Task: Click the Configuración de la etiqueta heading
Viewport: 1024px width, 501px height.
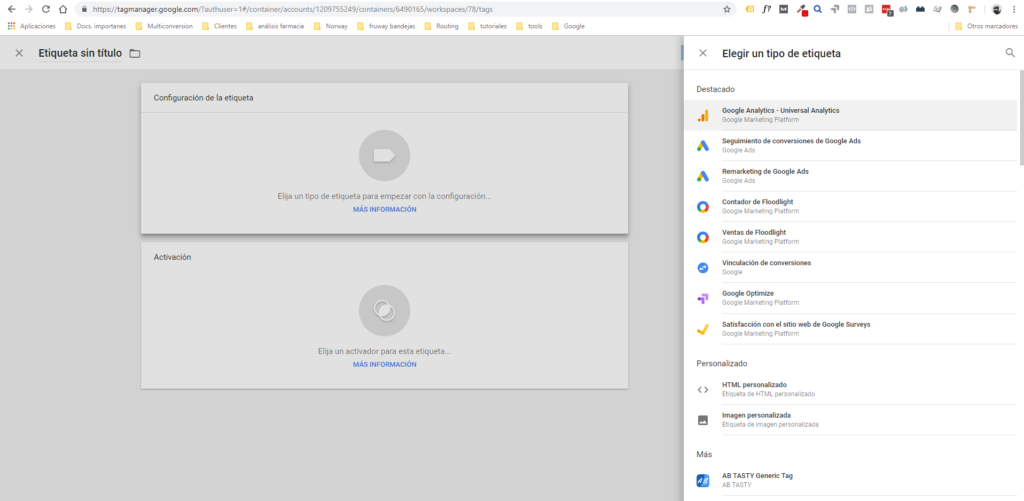Action: pos(203,98)
